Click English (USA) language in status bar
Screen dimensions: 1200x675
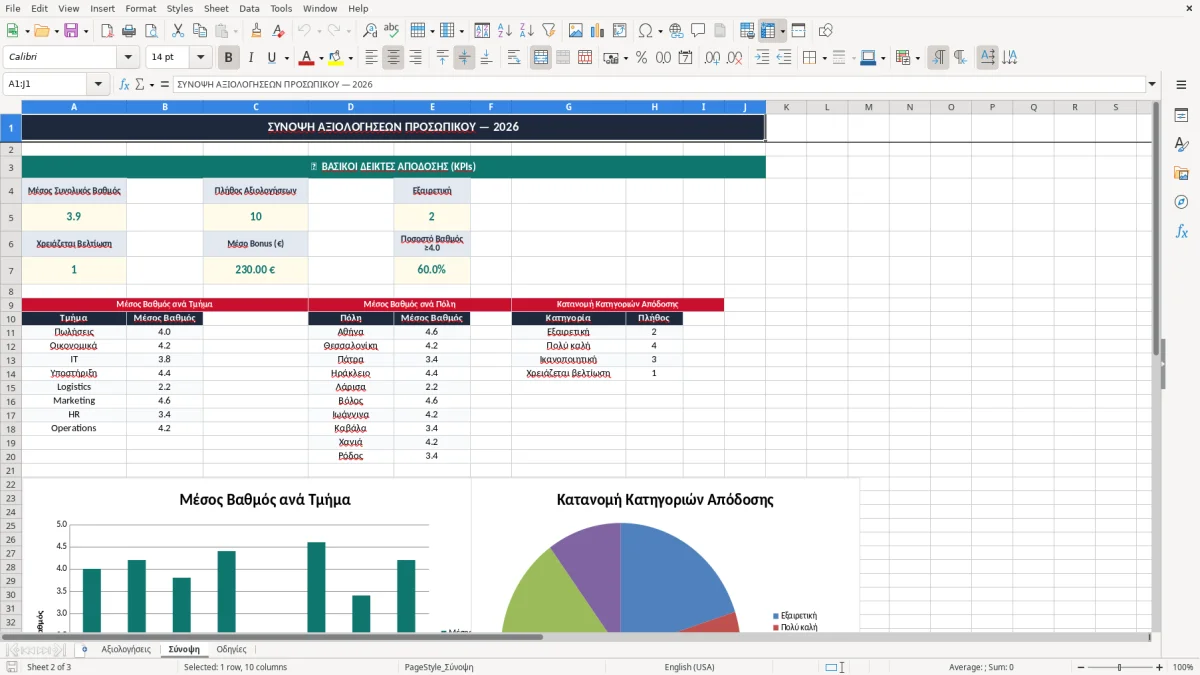point(689,667)
